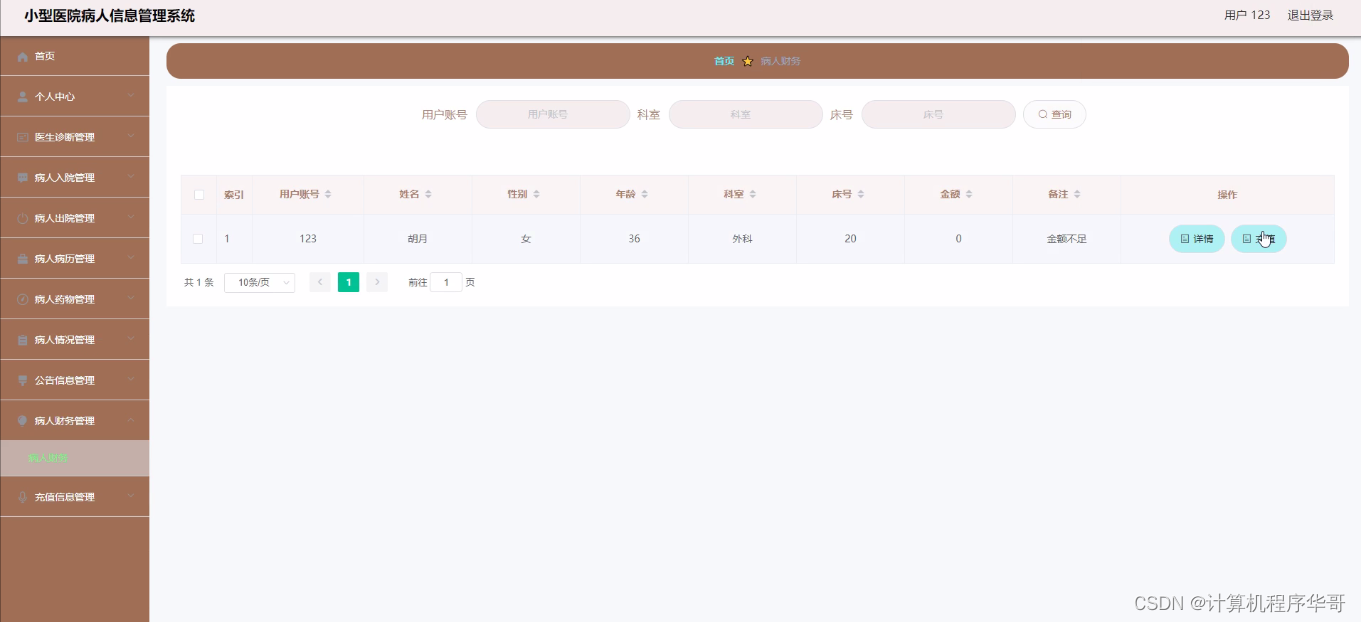Focus the 用户账号 search input field

[x=553, y=115]
